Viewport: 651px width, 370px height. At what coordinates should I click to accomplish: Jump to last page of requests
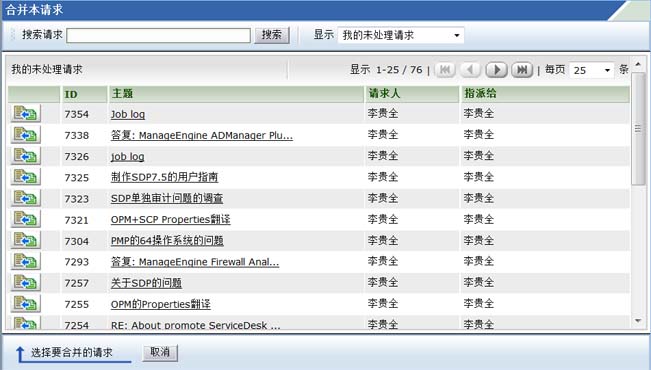(x=522, y=69)
